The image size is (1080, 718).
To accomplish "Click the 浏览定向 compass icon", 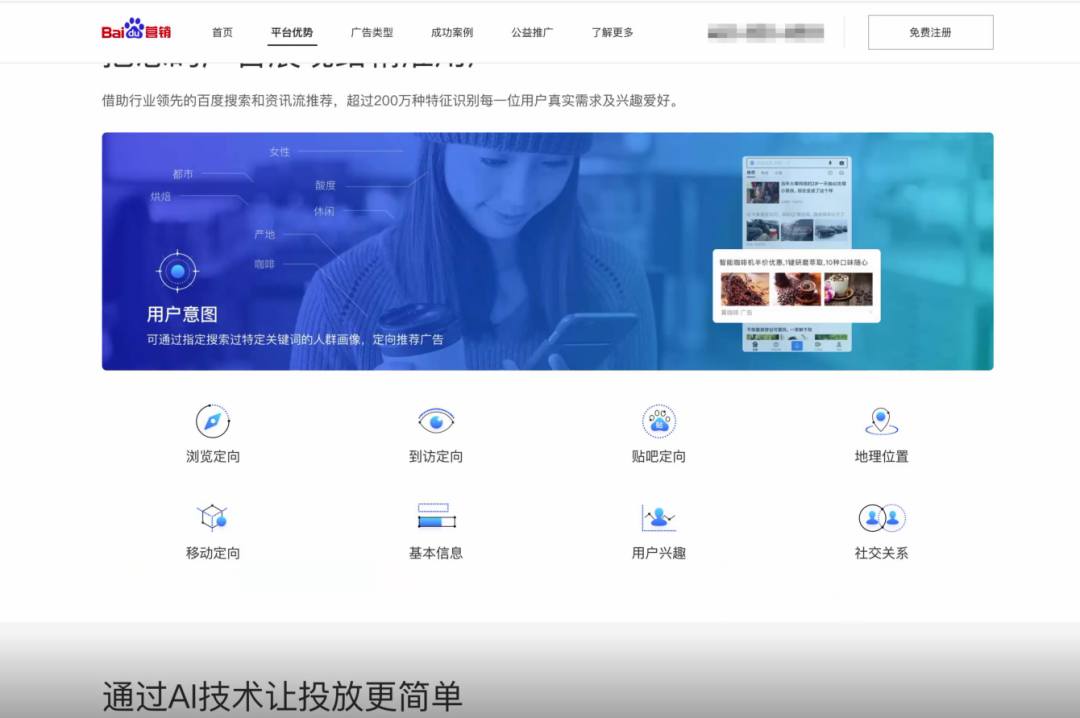I will pos(213,421).
